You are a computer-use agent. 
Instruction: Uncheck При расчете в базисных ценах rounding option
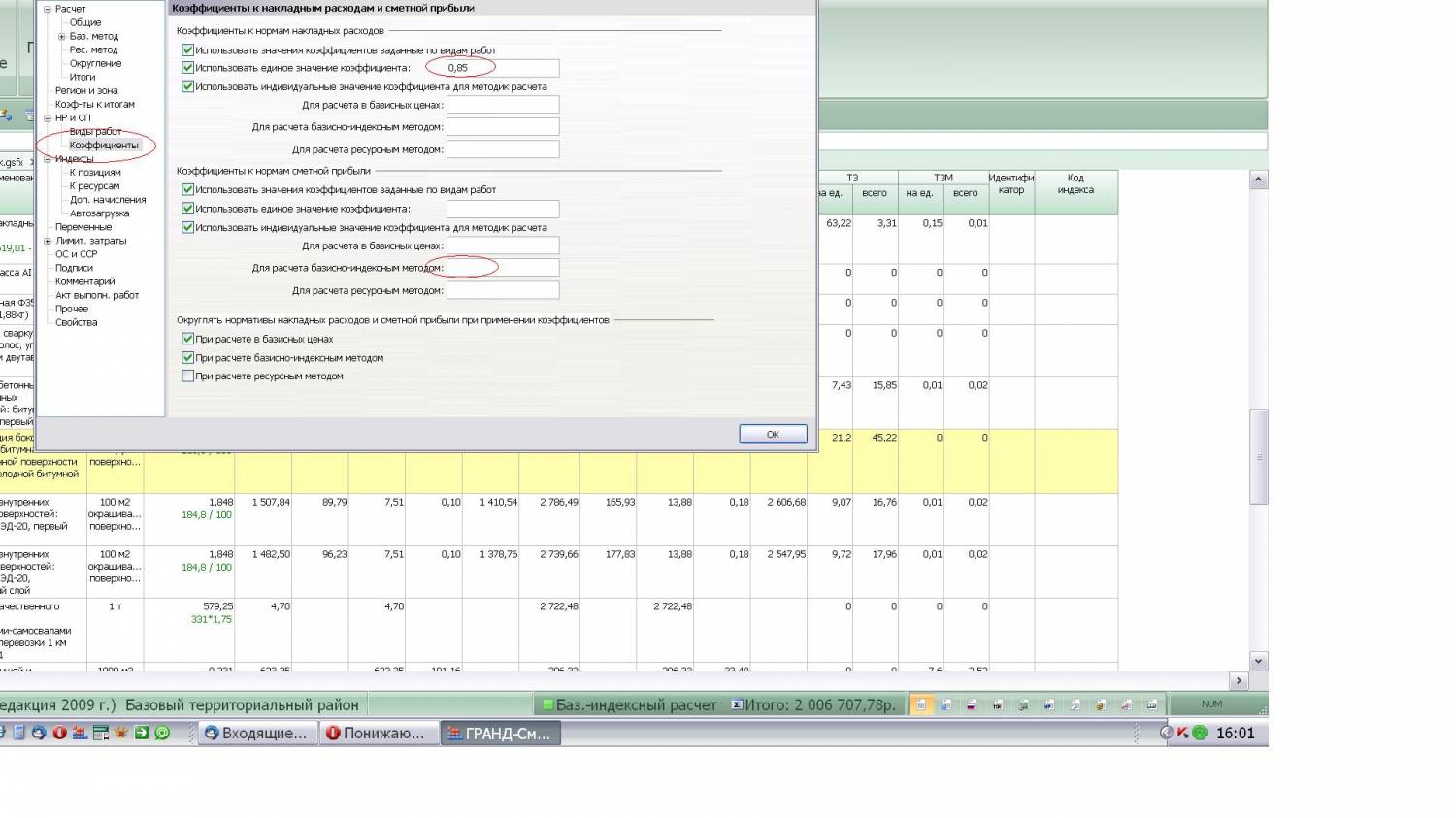pos(188,340)
